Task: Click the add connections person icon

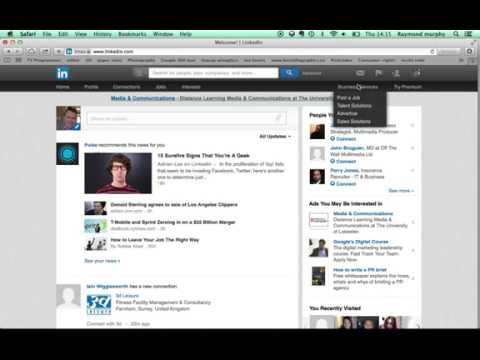Action: pyautogui.click(x=397, y=73)
